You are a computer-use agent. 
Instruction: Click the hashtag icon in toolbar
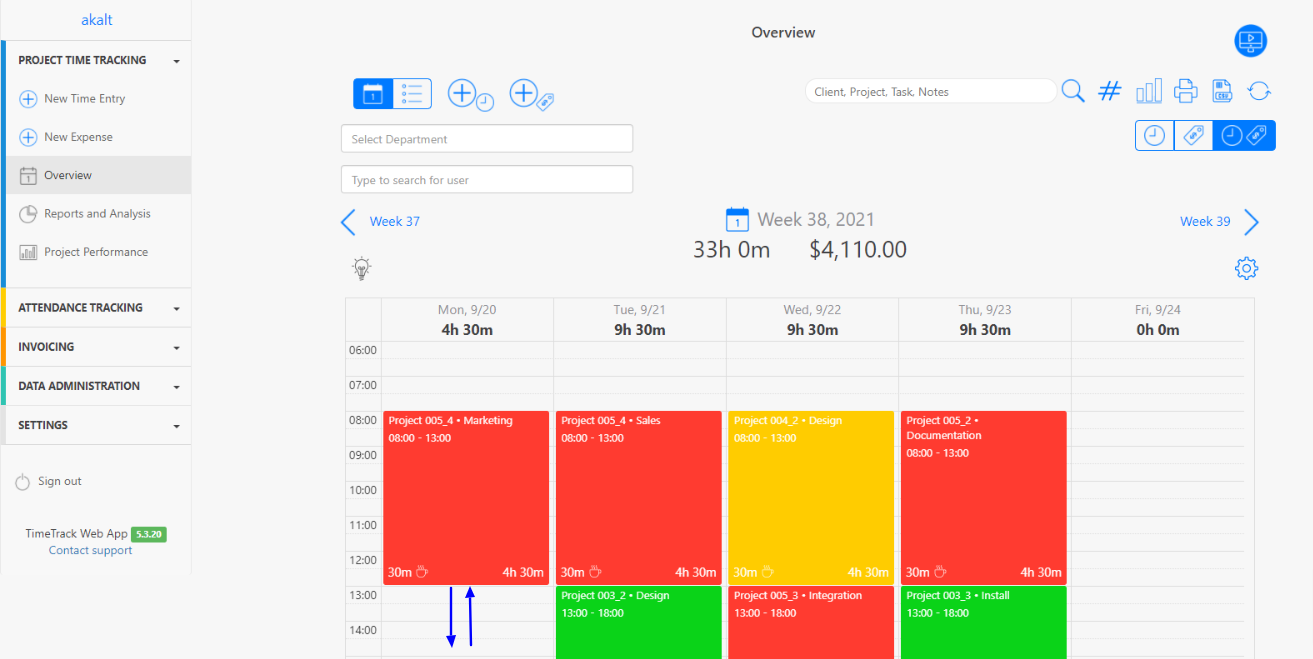click(1109, 91)
